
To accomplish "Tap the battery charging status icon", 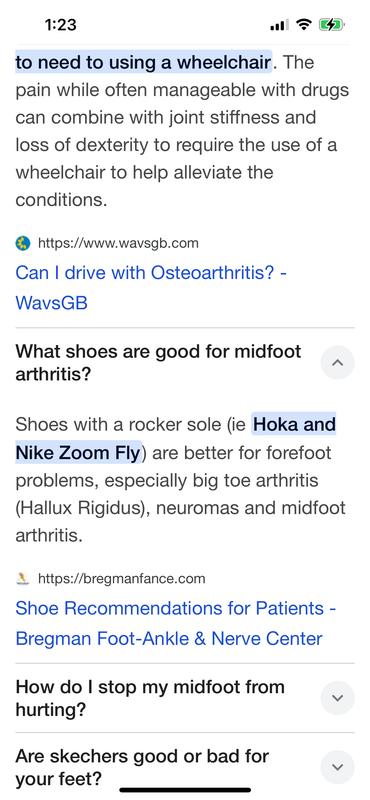I will (x=332, y=24).
